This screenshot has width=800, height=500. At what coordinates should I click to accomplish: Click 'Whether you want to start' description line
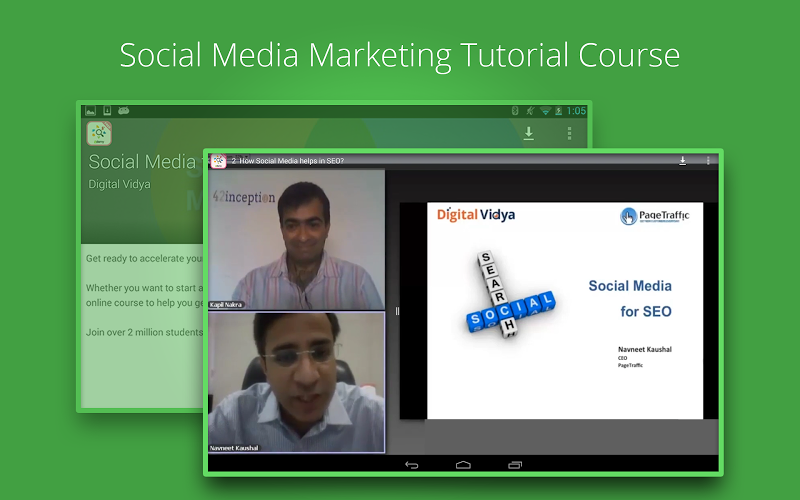point(144,288)
